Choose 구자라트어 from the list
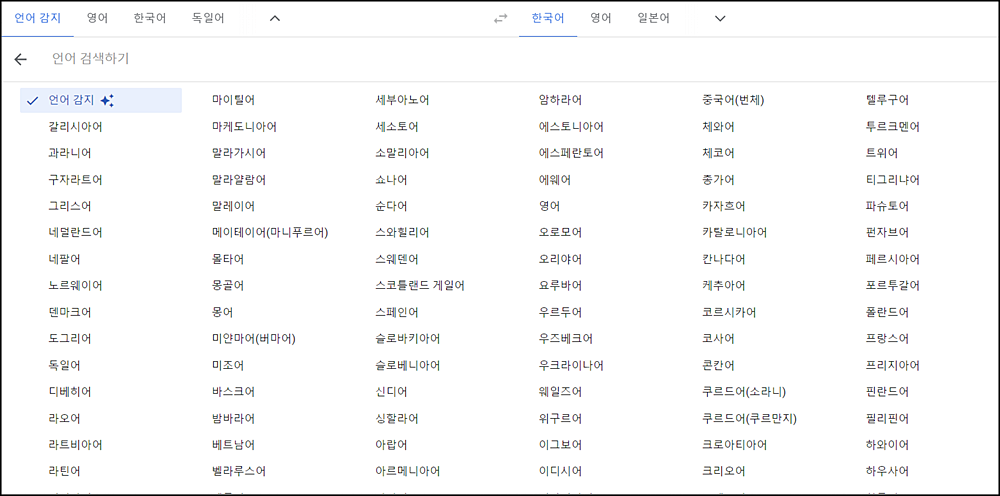 click(75, 180)
